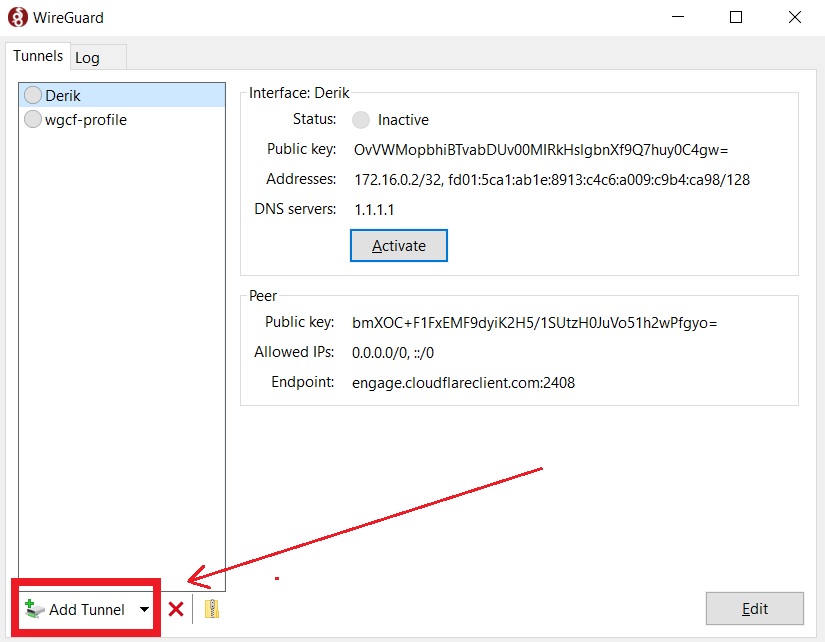The height and width of the screenshot is (642, 825).
Task: Click the Inactive status indicator circle
Action: tap(361, 120)
